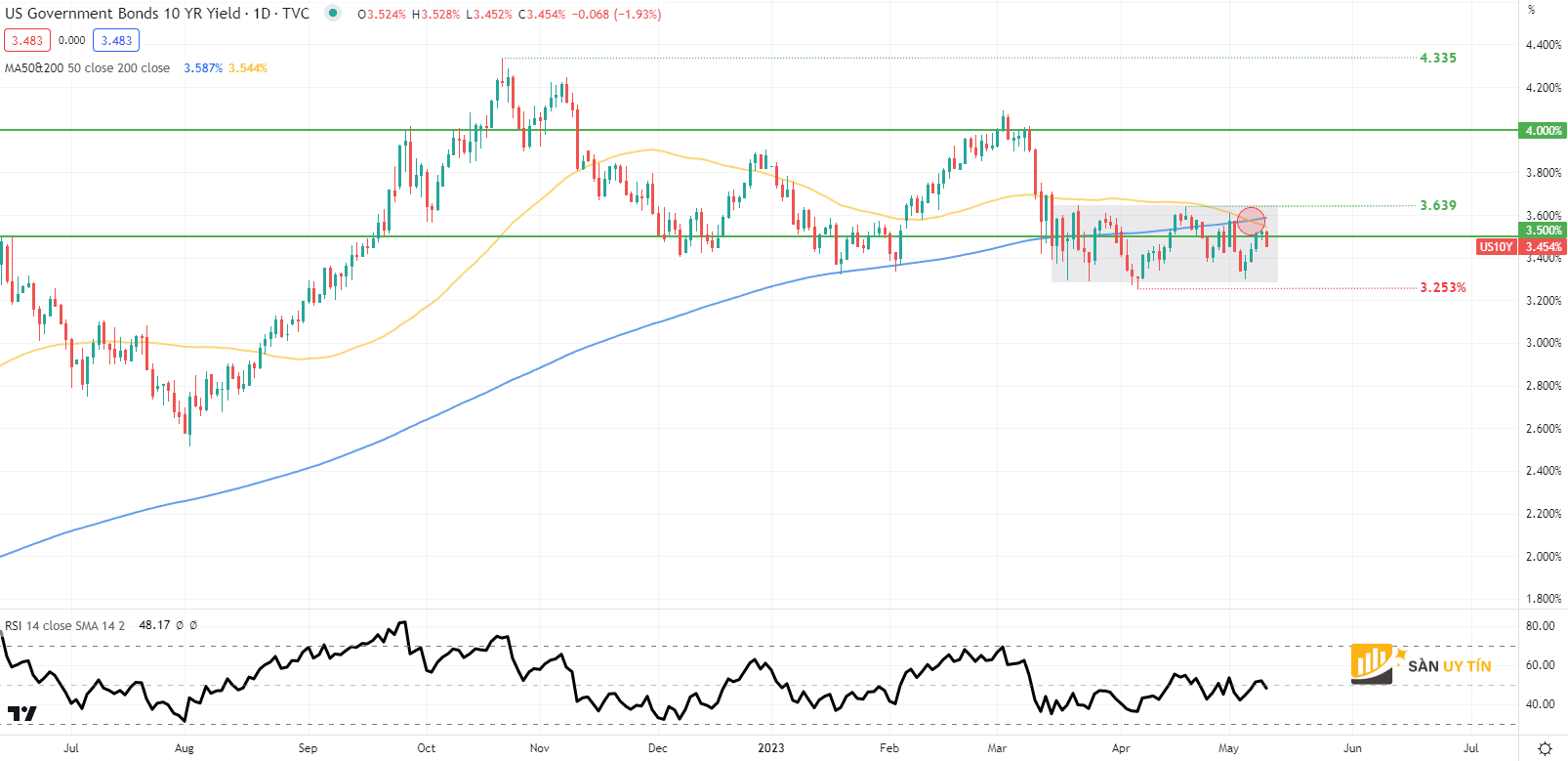This screenshot has width=1568, height=761.
Task: Click the green 4.000% price line label
Action: [1543, 130]
